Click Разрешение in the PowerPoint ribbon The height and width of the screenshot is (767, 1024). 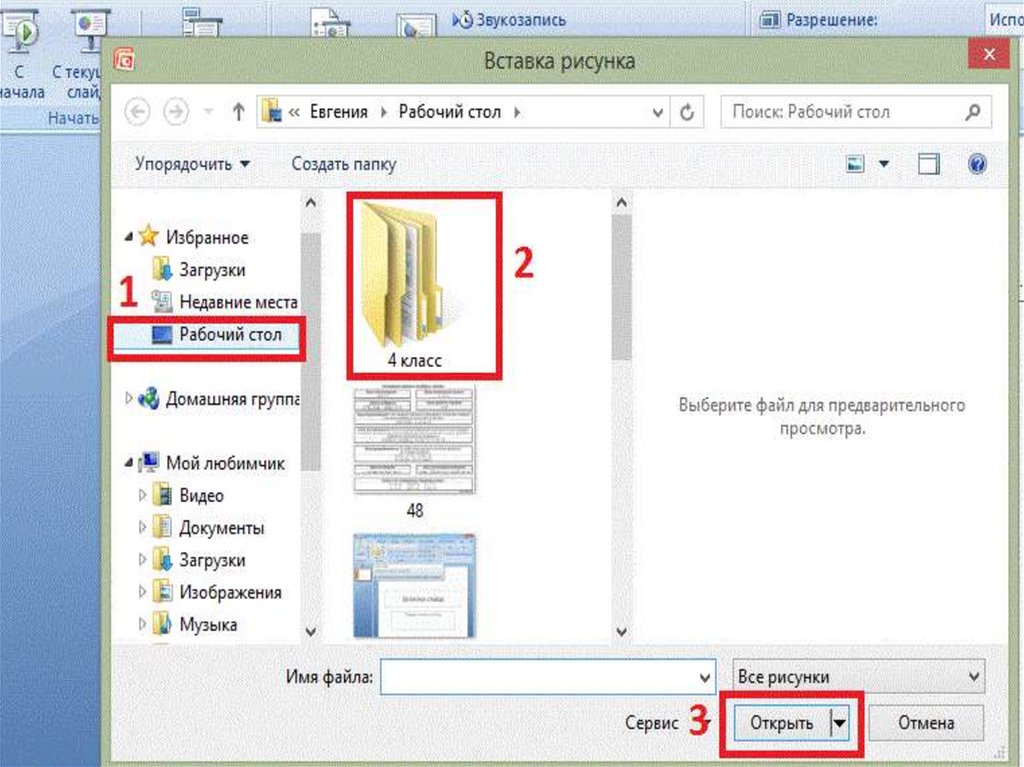click(x=819, y=20)
